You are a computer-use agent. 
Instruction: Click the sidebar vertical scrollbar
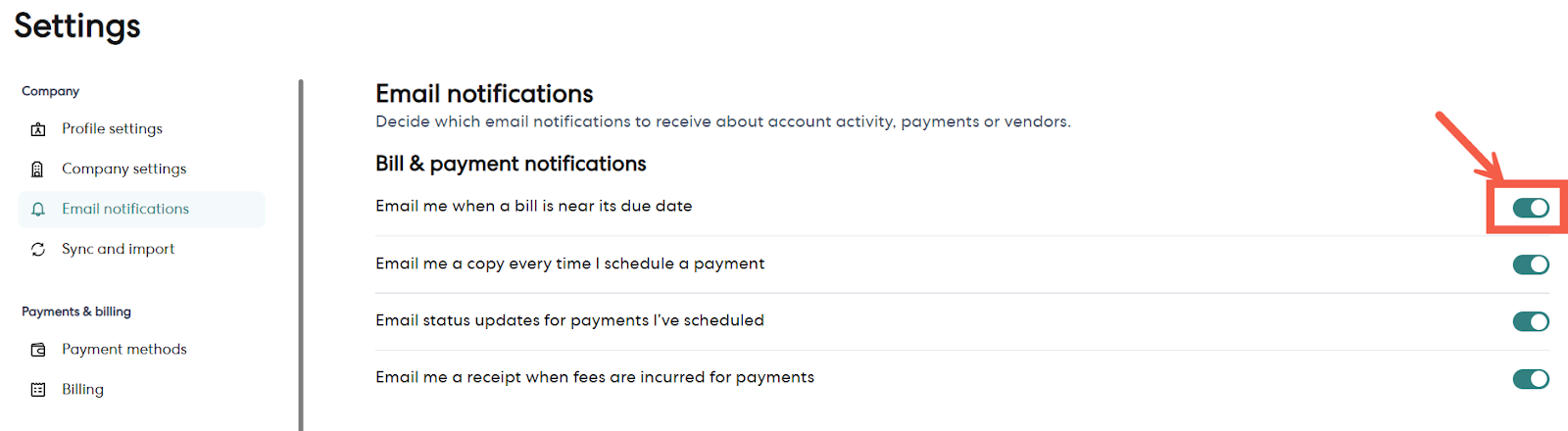[301, 255]
